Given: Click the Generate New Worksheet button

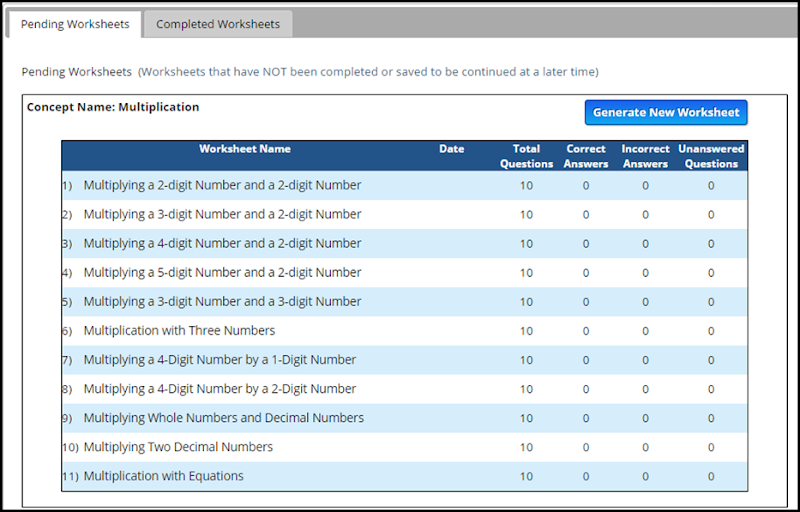Looking at the screenshot, I should pyautogui.click(x=666, y=112).
